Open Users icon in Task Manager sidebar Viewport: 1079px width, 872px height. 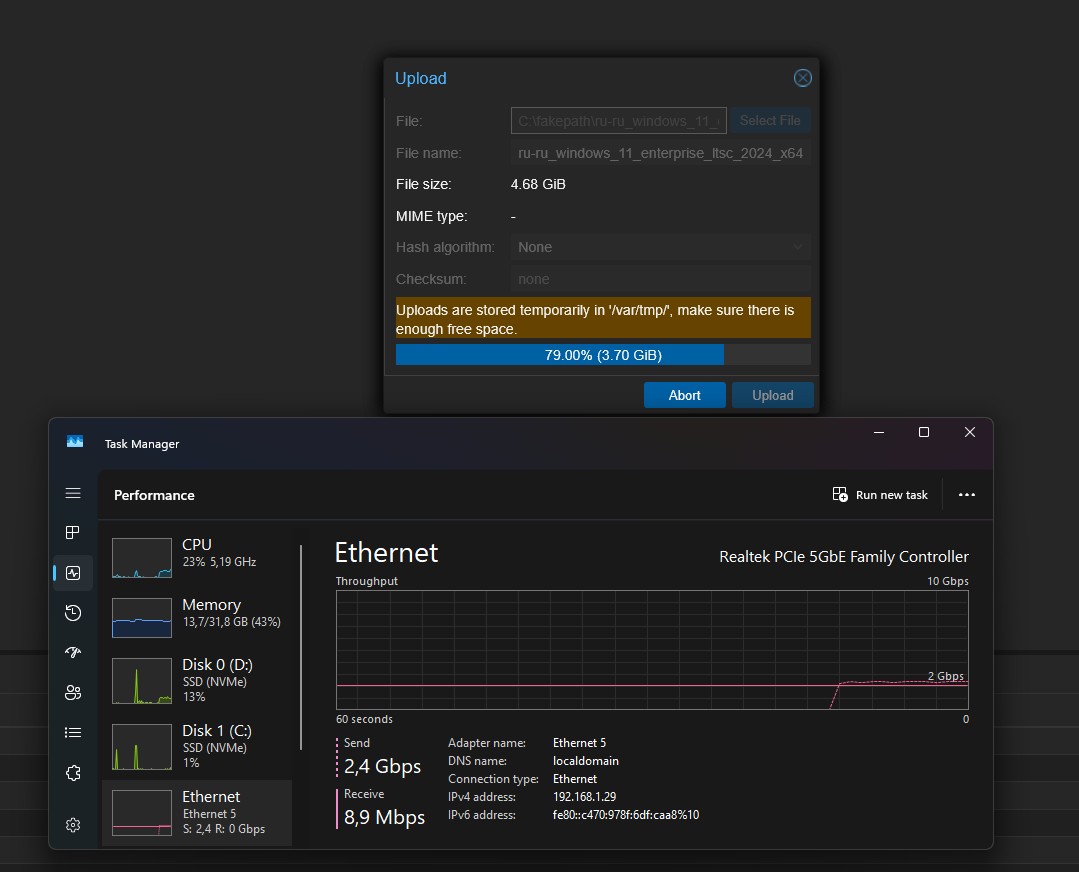(73, 692)
